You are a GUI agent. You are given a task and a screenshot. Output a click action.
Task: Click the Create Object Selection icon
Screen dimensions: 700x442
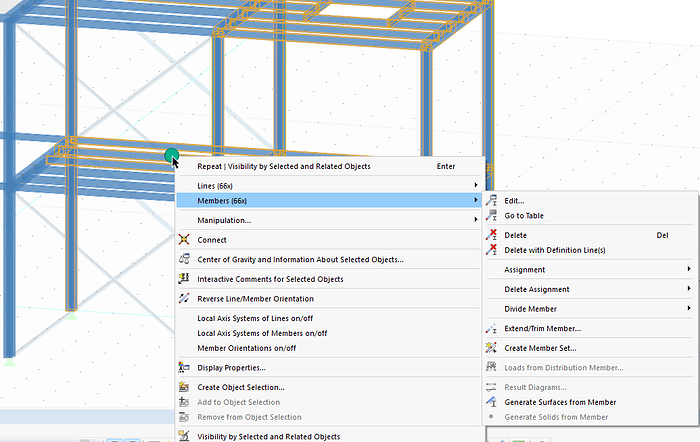(x=184, y=387)
